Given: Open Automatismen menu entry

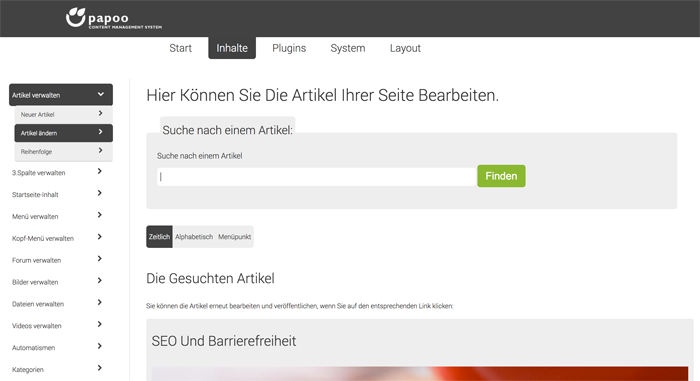Looking at the screenshot, I should [x=33, y=348].
